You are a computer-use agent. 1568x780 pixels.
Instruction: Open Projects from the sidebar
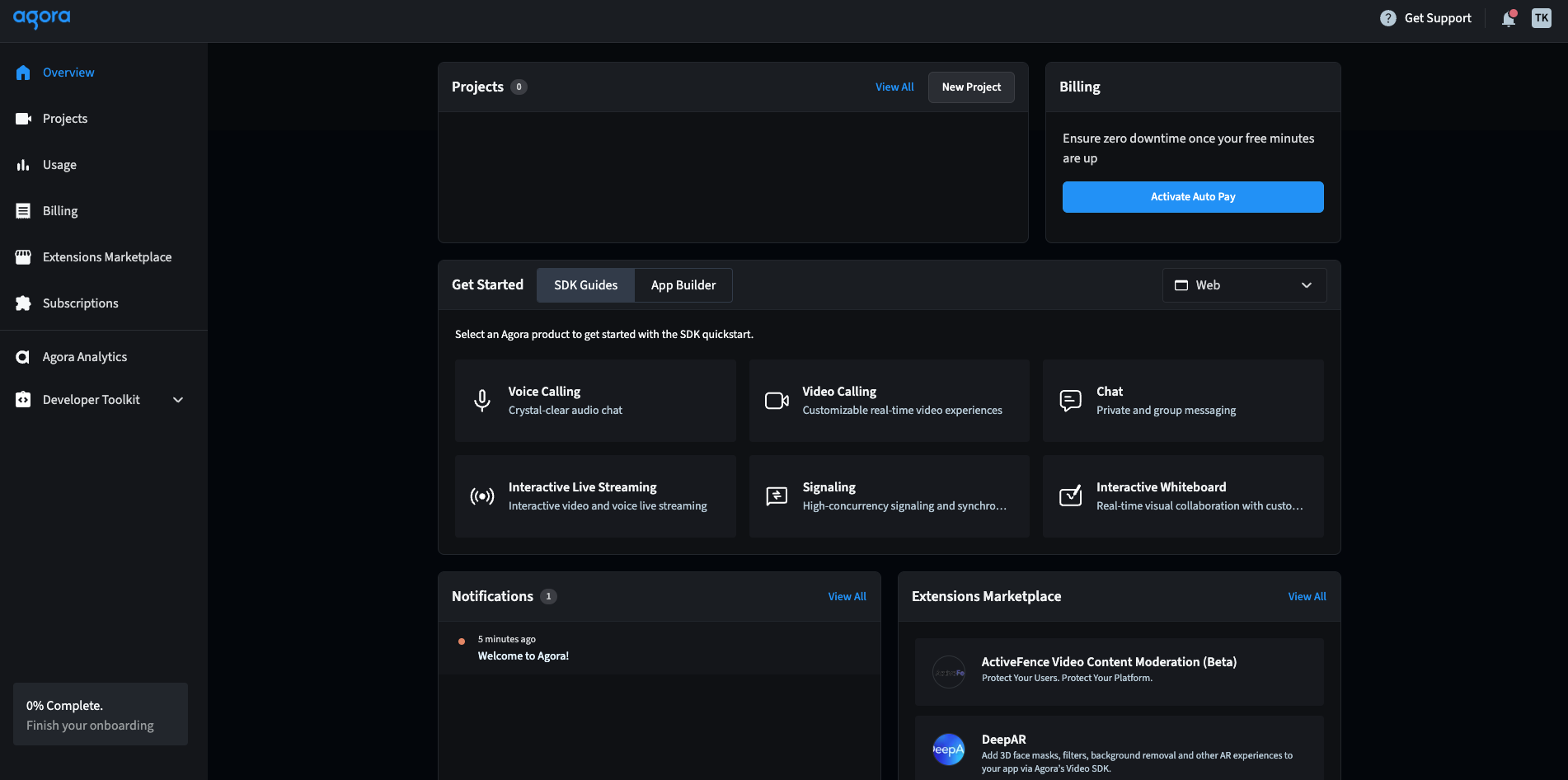[104, 119]
